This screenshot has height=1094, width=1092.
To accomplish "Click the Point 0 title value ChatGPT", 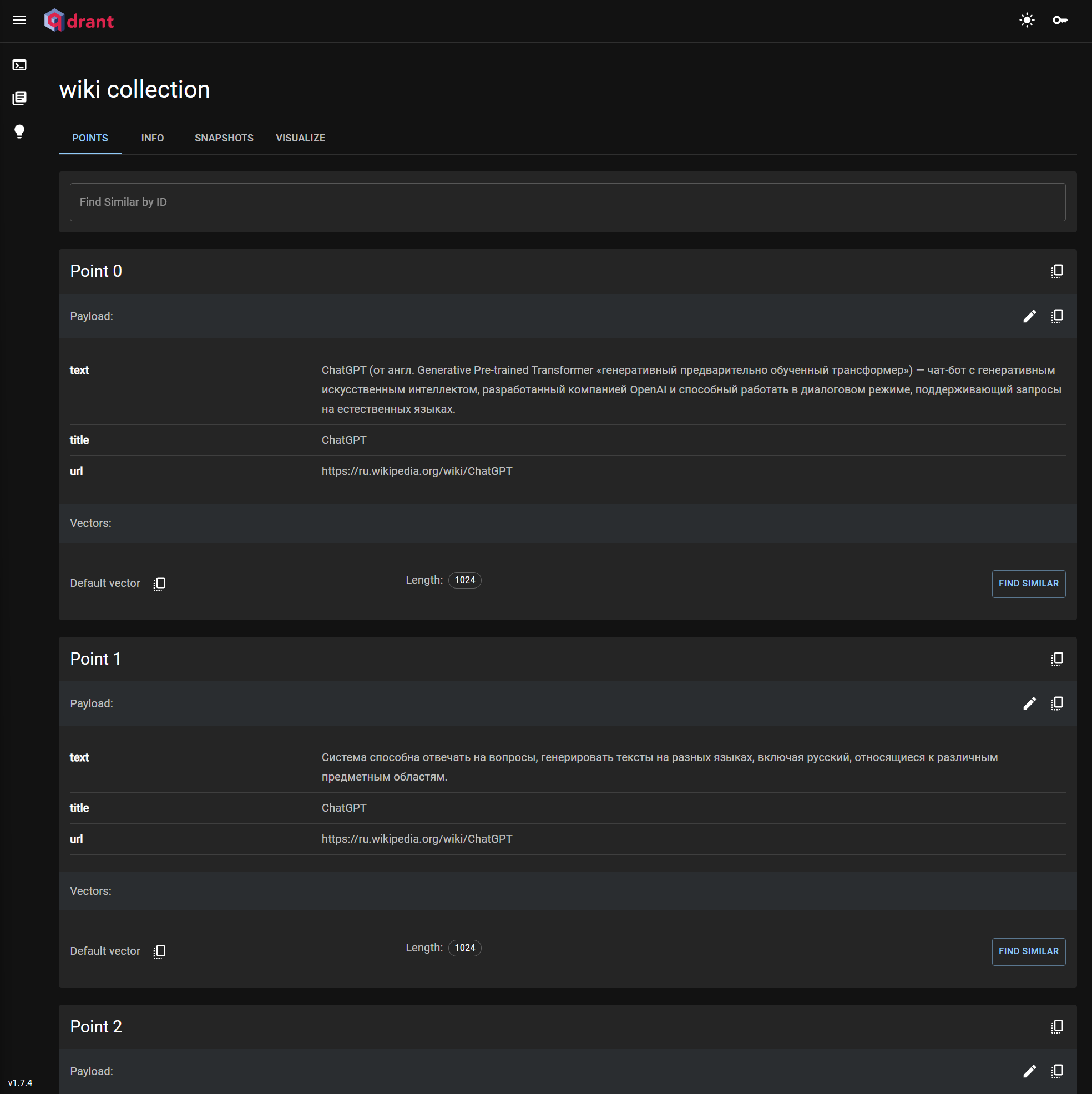I will (344, 440).
